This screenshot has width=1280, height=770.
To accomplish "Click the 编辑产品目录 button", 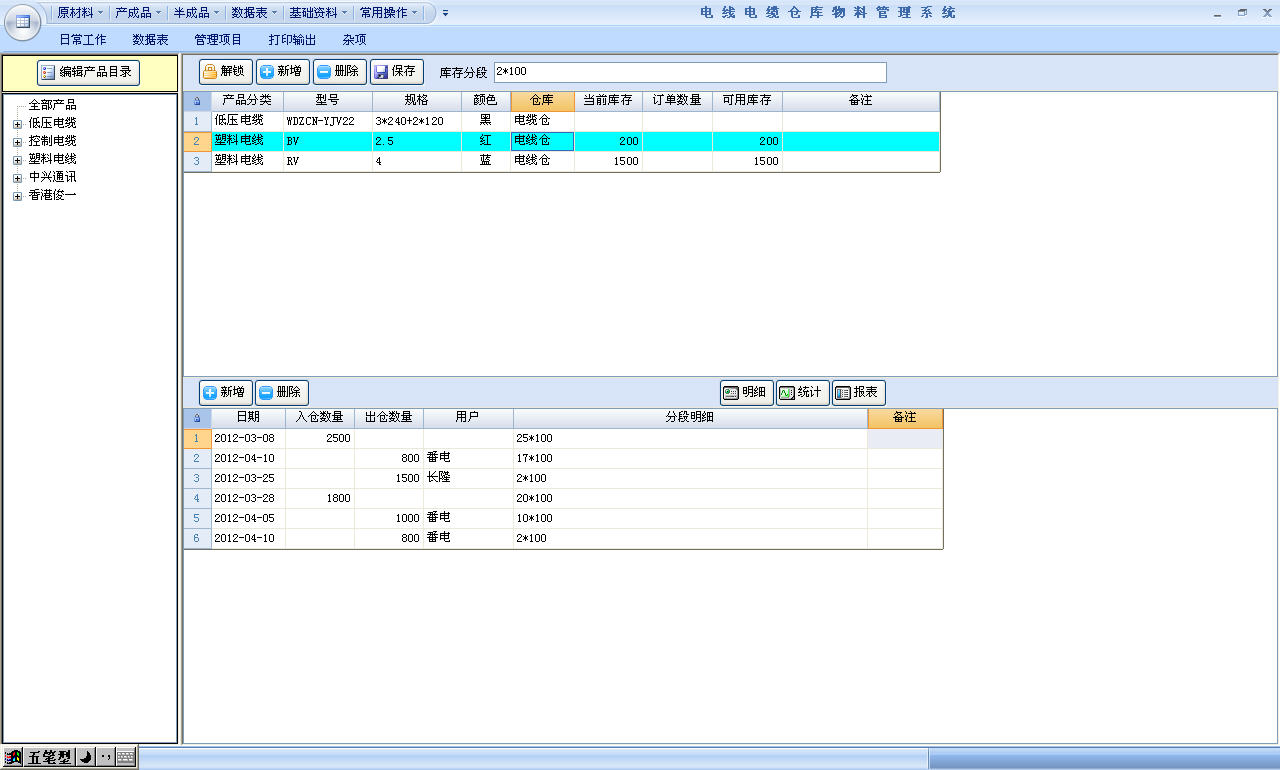I will point(88,72).
